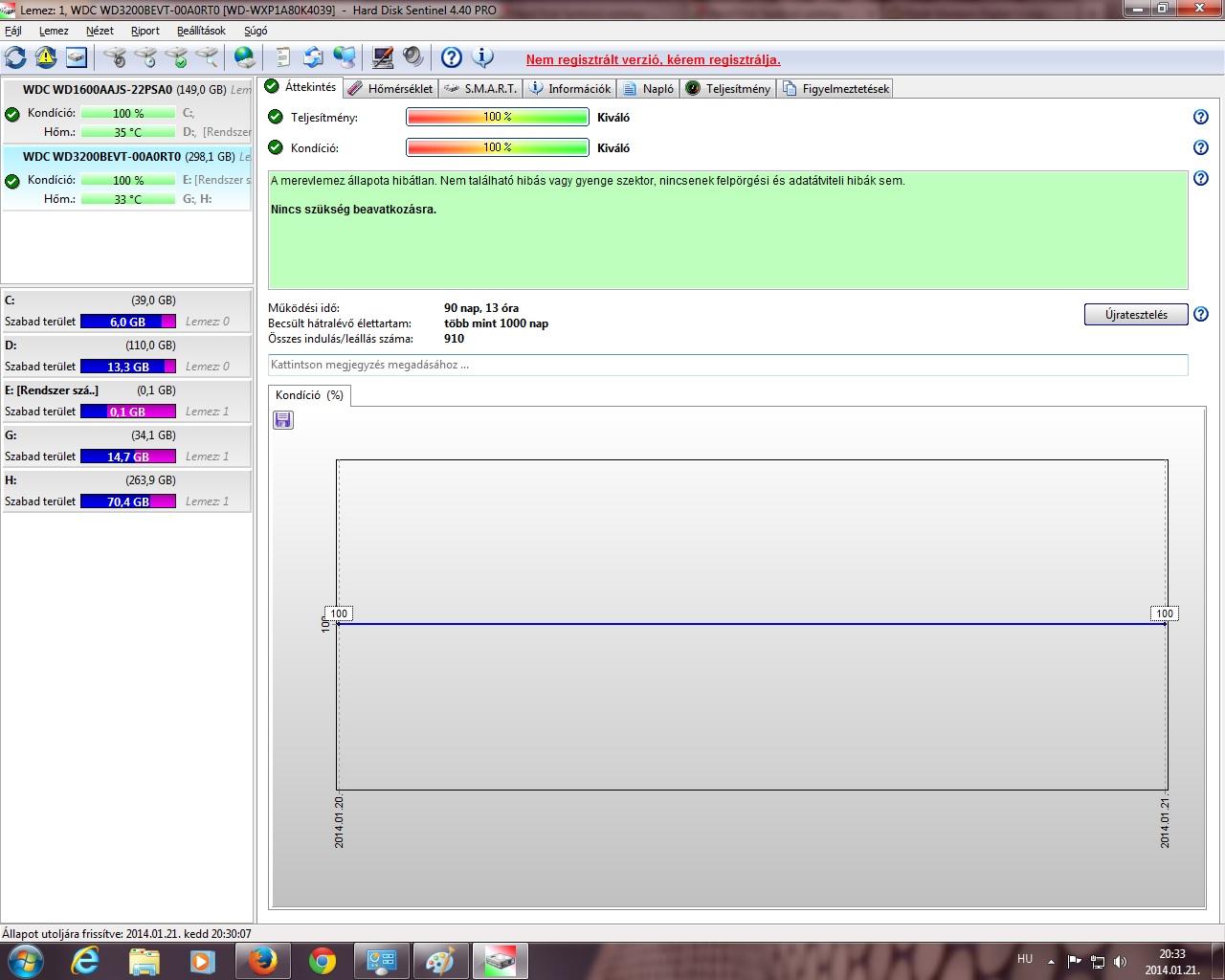Click the monitor with pen configuration icon
This screenshot has width=1225, height=980.
coord(383,57)
